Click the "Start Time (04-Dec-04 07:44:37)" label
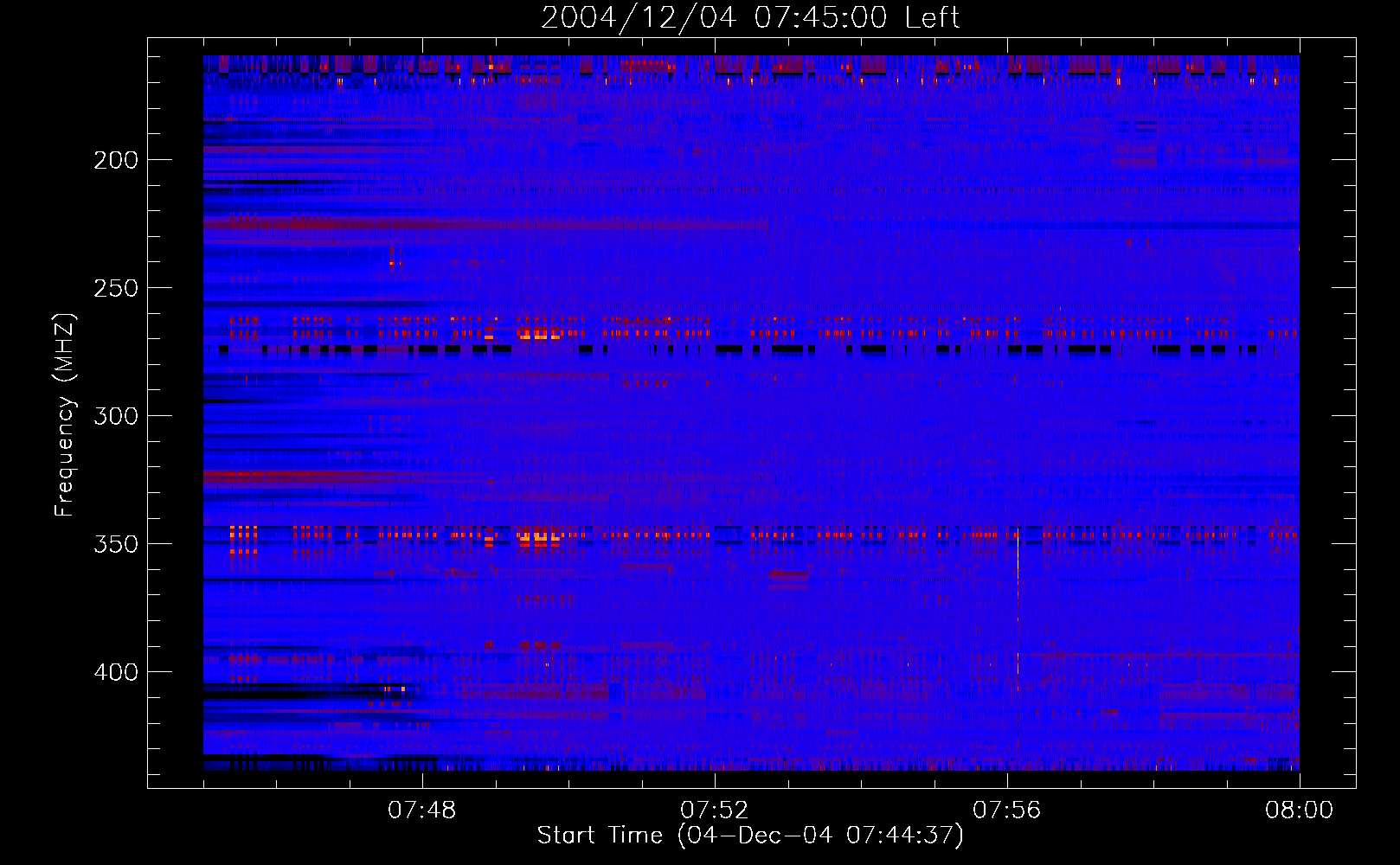 pyautogui.click(x=750, y=836)
